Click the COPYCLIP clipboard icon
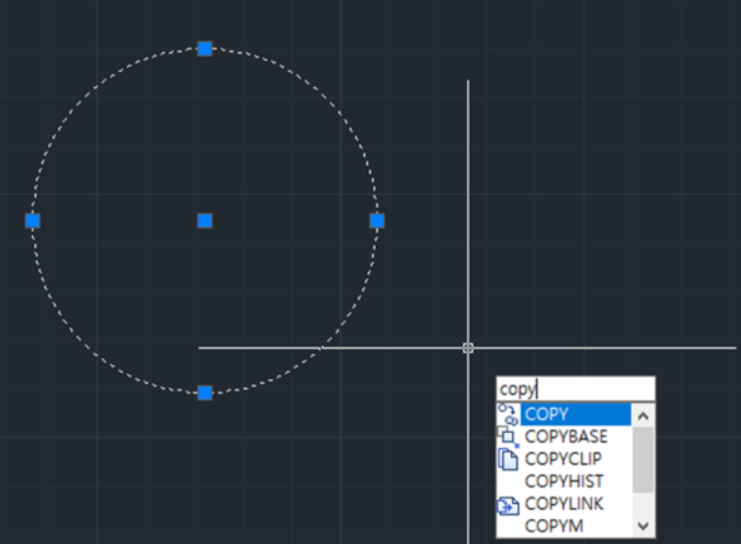The width and height of the screenshot is (741, 544). click(508, 459)
